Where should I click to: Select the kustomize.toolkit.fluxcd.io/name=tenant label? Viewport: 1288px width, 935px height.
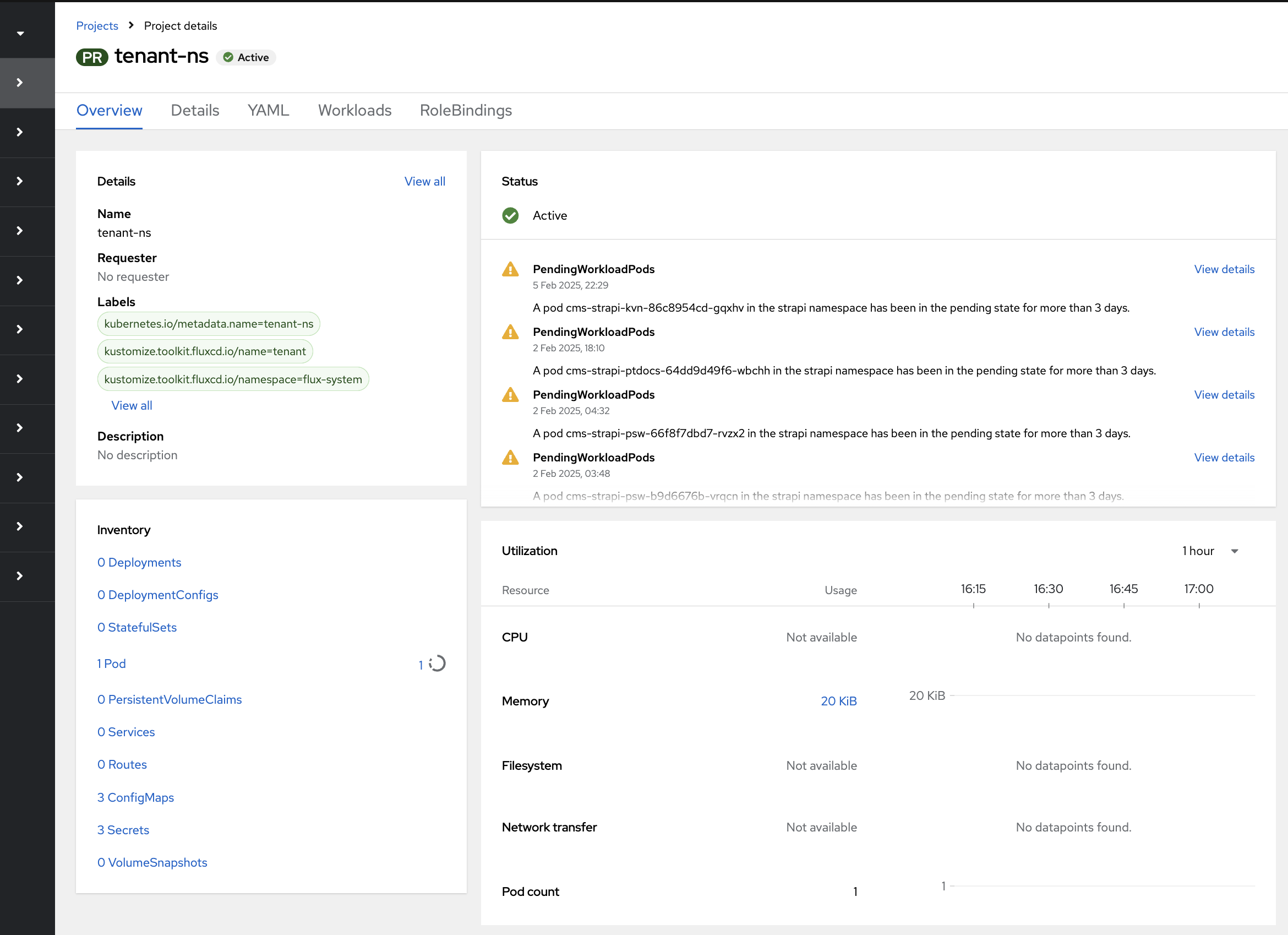(205, 351)
